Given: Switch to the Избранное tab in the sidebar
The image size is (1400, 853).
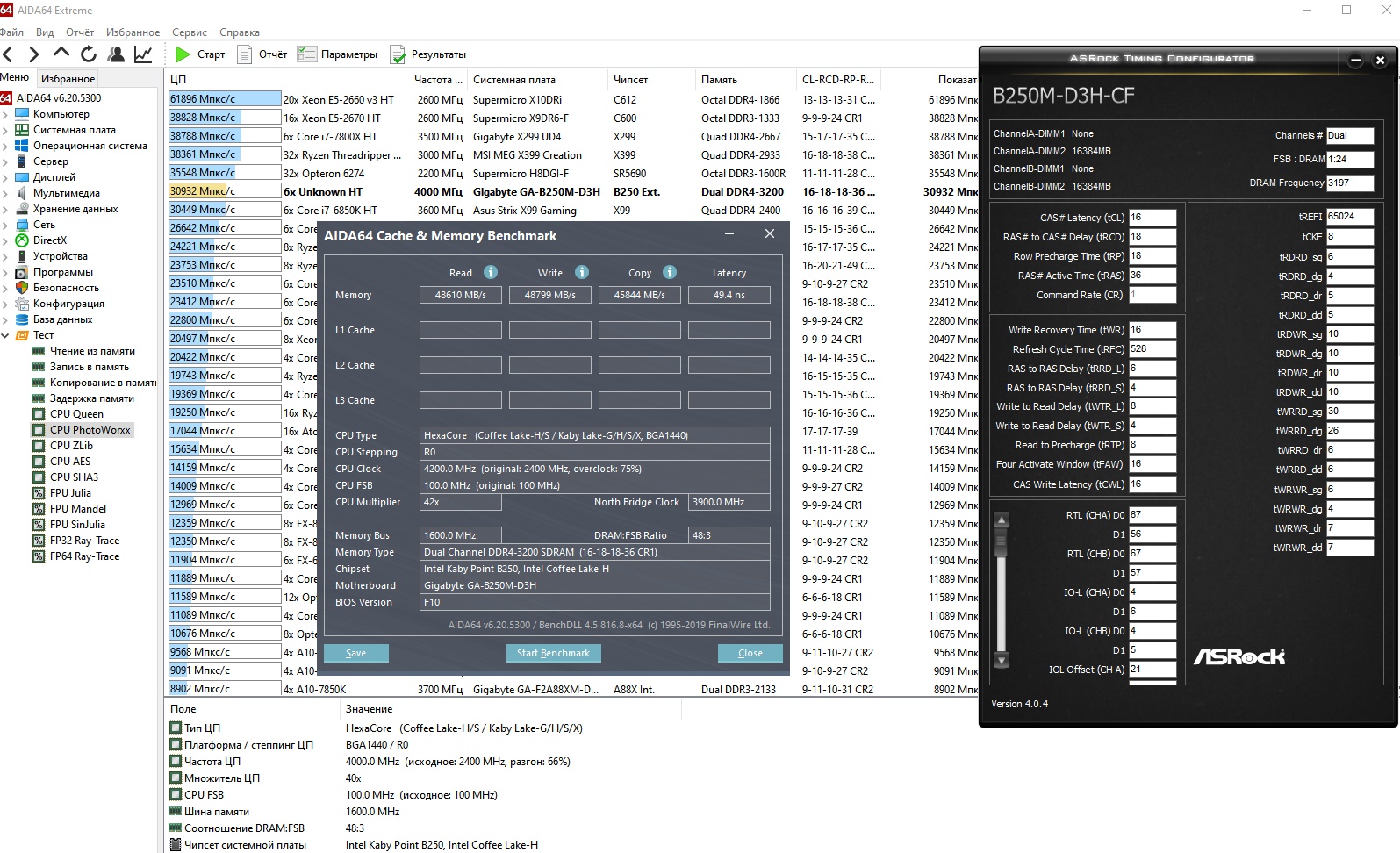Looking at the screenshot, I should pos(68,79).
